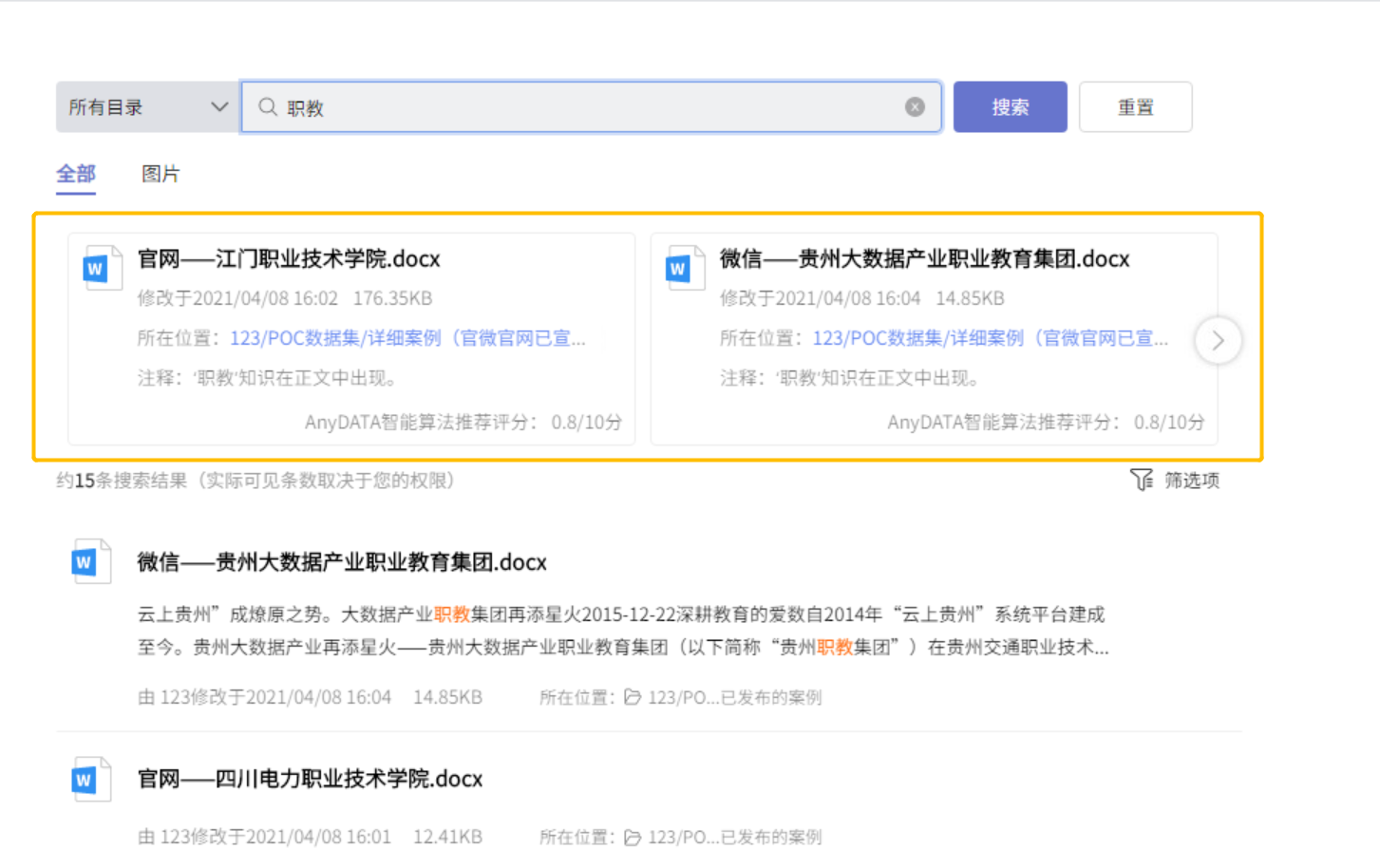
Task: Open the 所有目录 directory dropdown
Action: (147, 107)
